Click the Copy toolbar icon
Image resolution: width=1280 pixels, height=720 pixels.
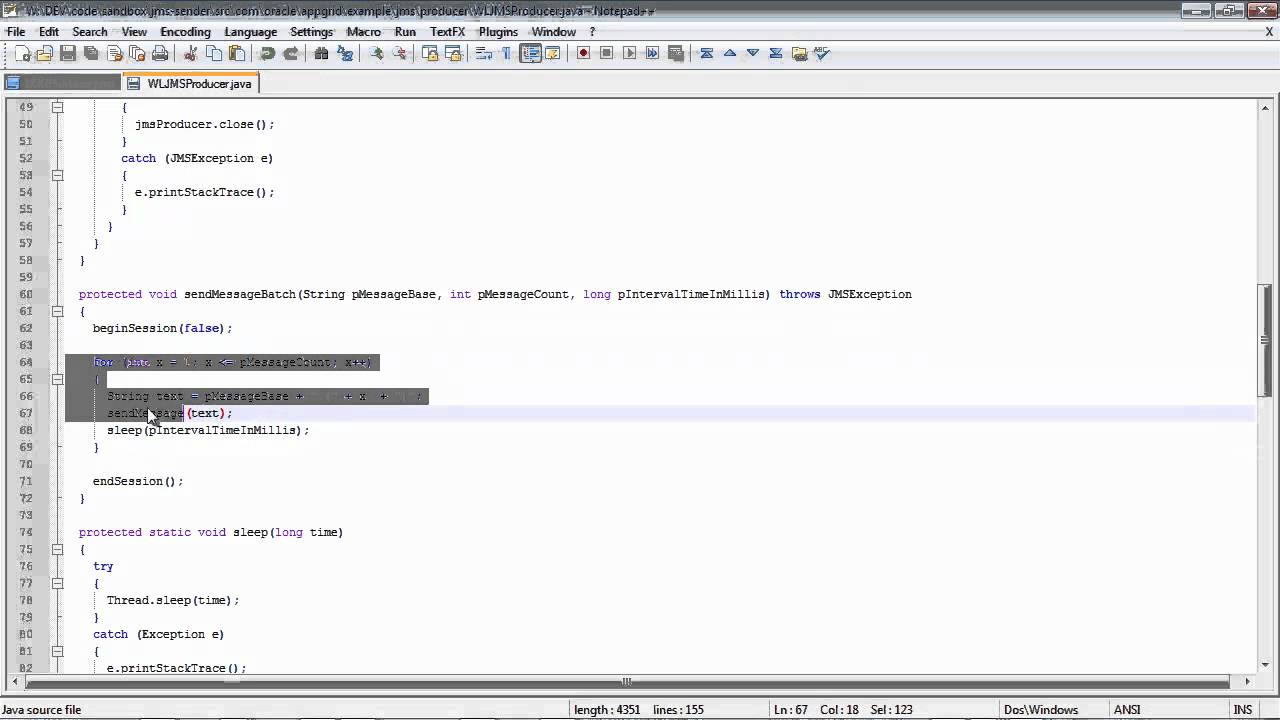(213, 53)
